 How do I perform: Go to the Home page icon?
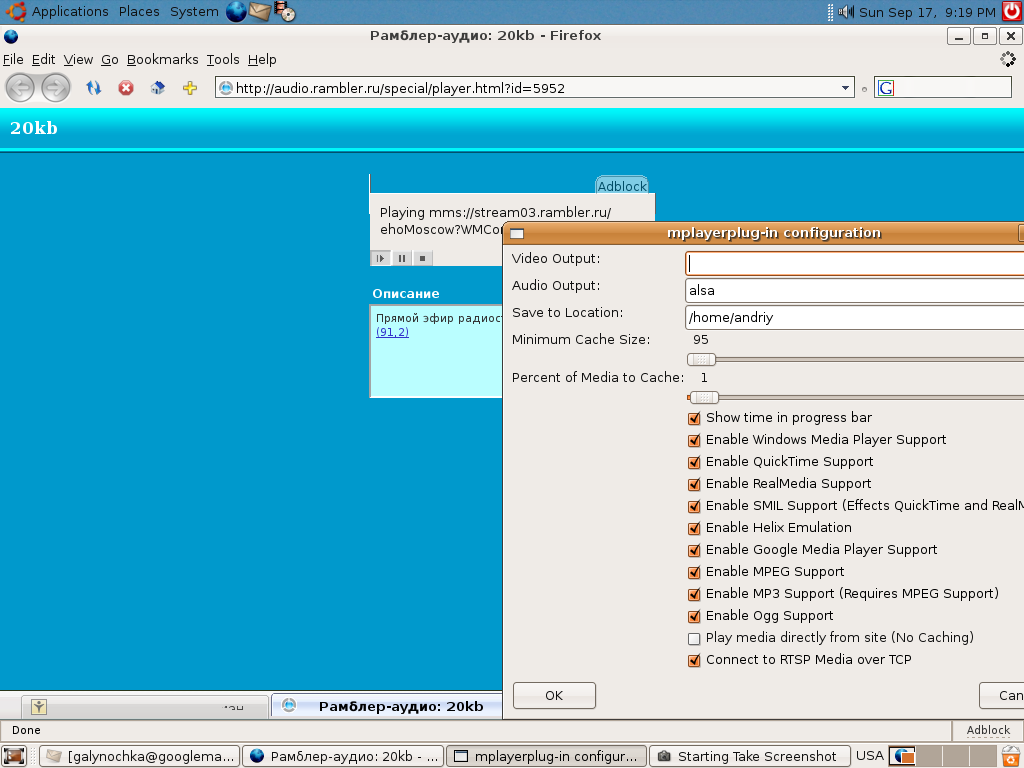158,88
